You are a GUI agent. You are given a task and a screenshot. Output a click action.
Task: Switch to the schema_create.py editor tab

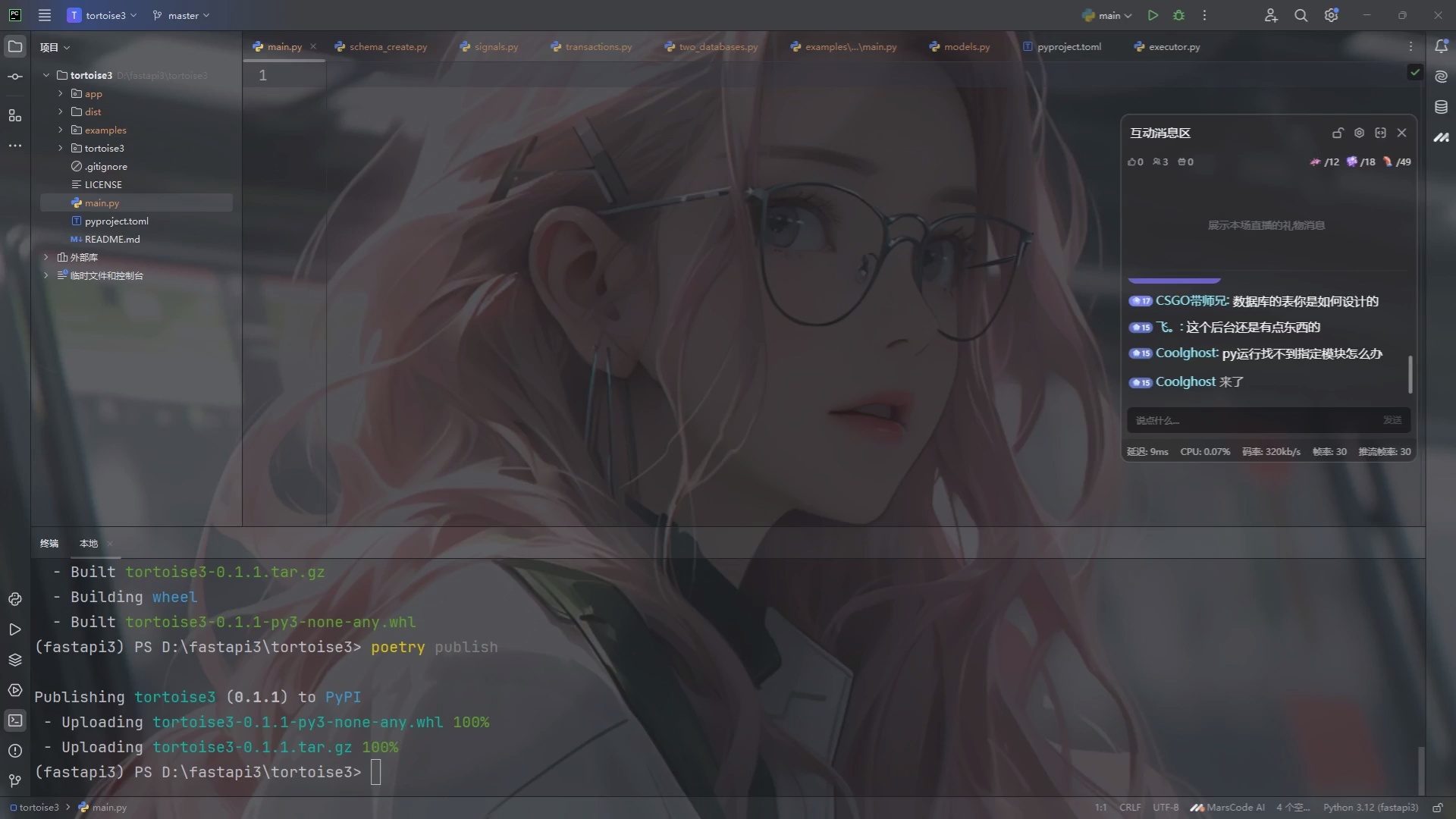click(x=388, y=46)
